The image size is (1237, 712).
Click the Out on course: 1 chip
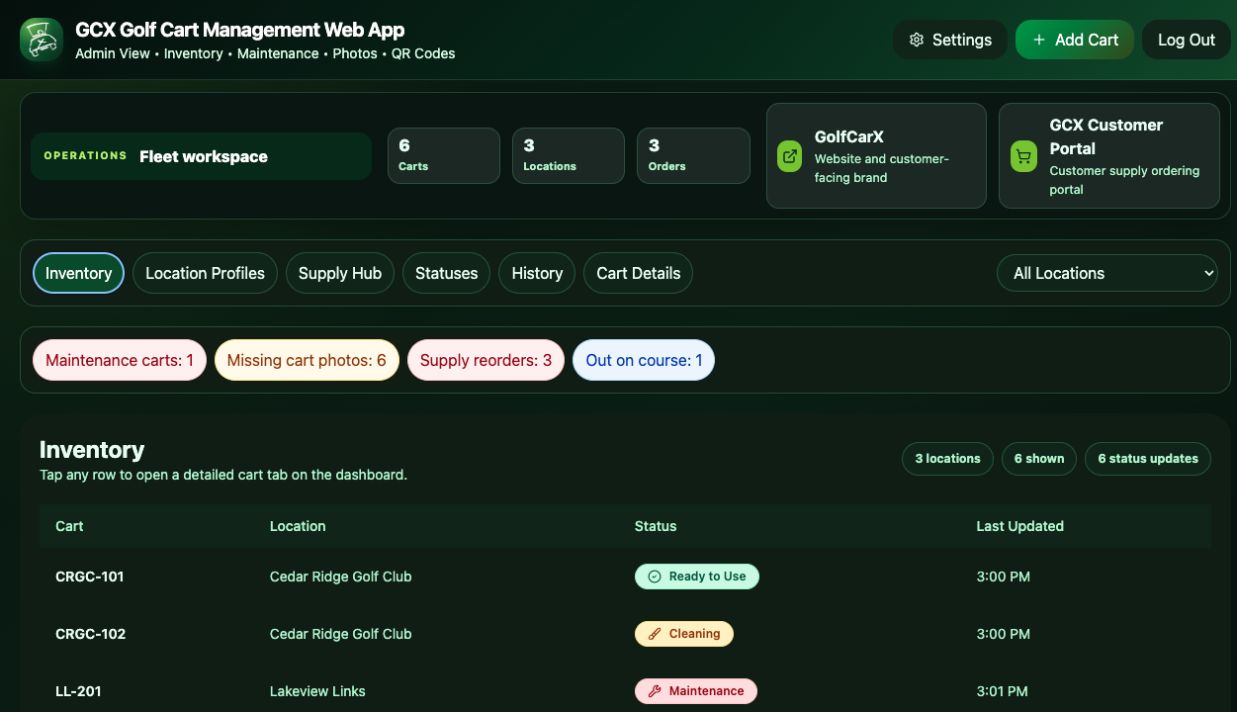click(x=644, y=360)
